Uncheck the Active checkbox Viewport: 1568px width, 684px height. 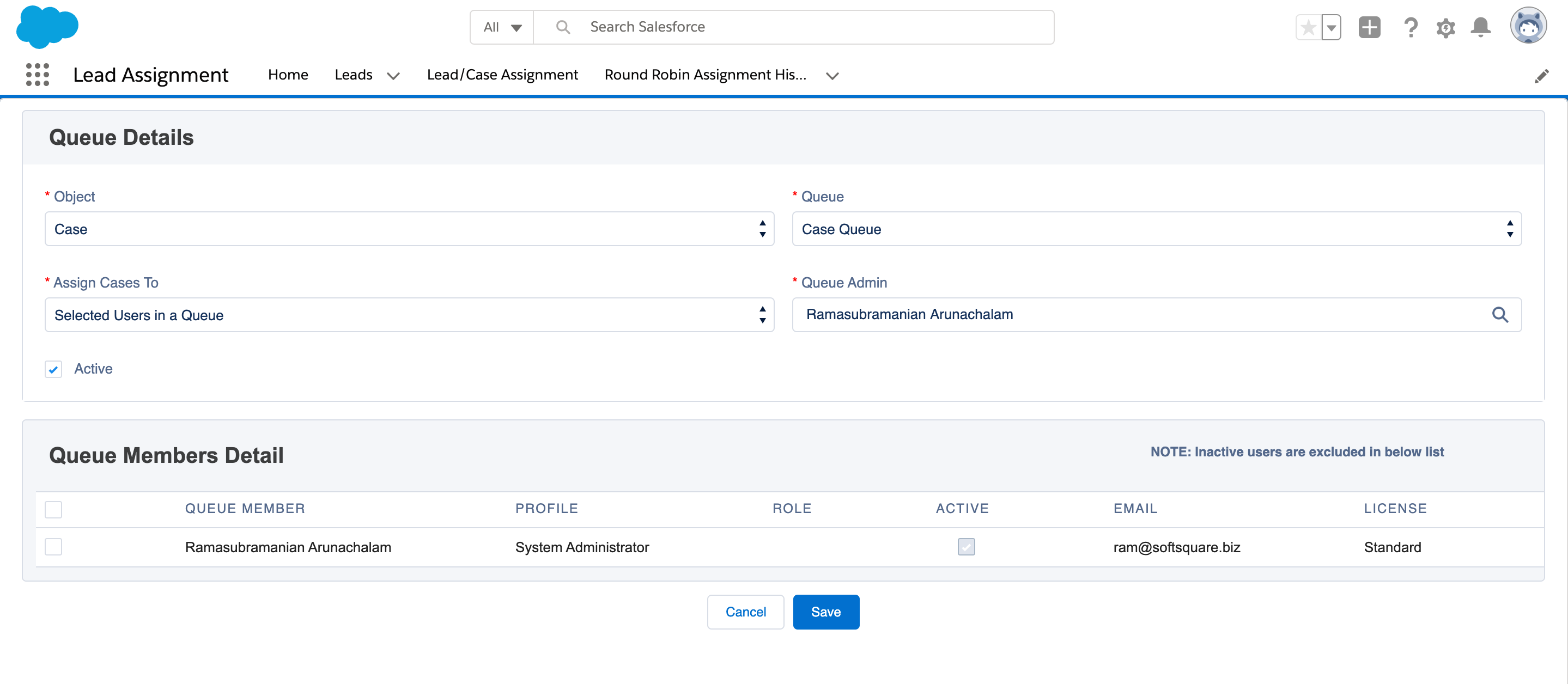click(53, 369)
